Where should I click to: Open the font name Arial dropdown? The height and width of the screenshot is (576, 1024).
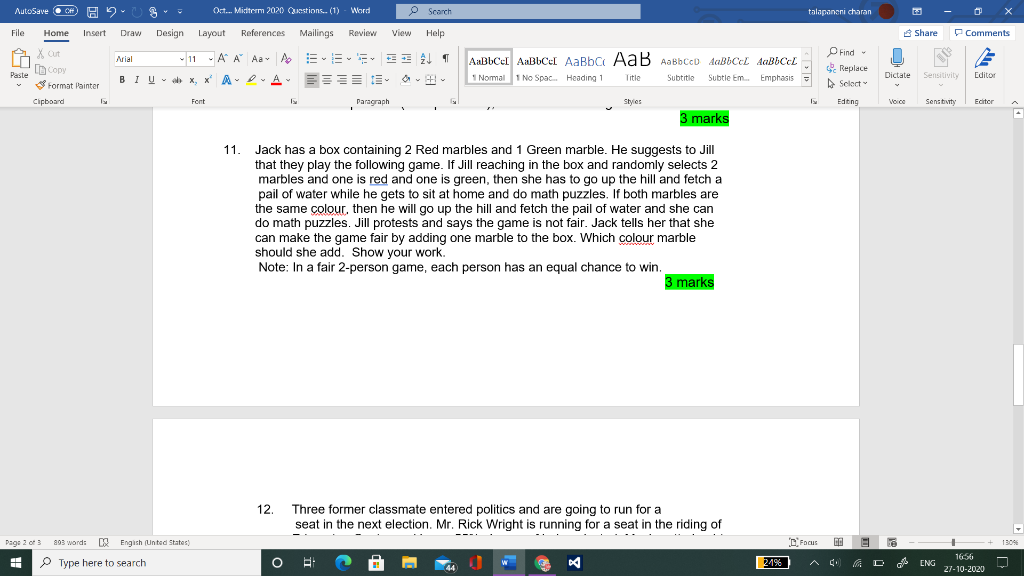pyautogui.click(x=182, y=59)
